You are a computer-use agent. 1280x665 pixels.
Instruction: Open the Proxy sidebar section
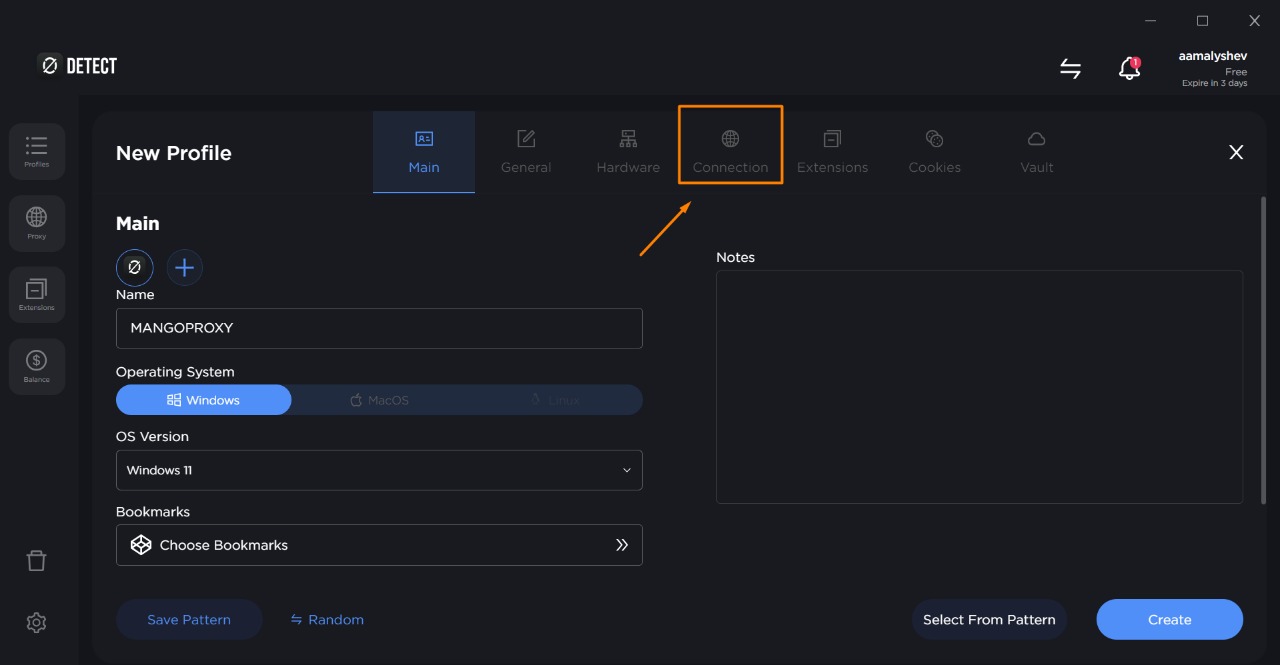coord(37,224)
